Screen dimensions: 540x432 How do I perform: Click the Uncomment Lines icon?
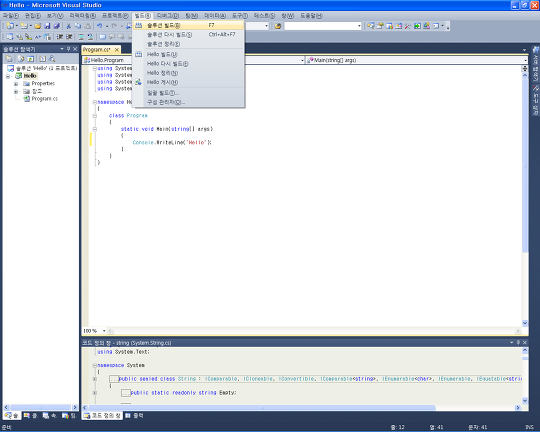click(x=90, y=37)
